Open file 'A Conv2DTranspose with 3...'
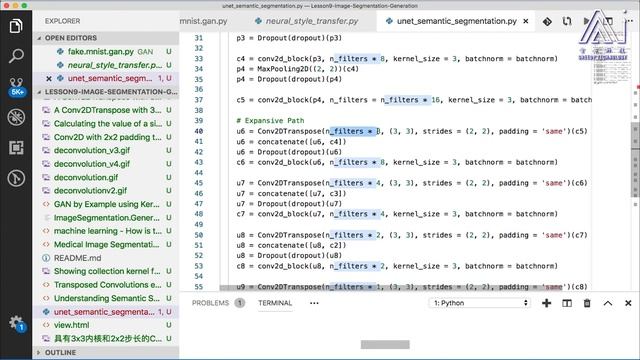 [x=106, y=110]
